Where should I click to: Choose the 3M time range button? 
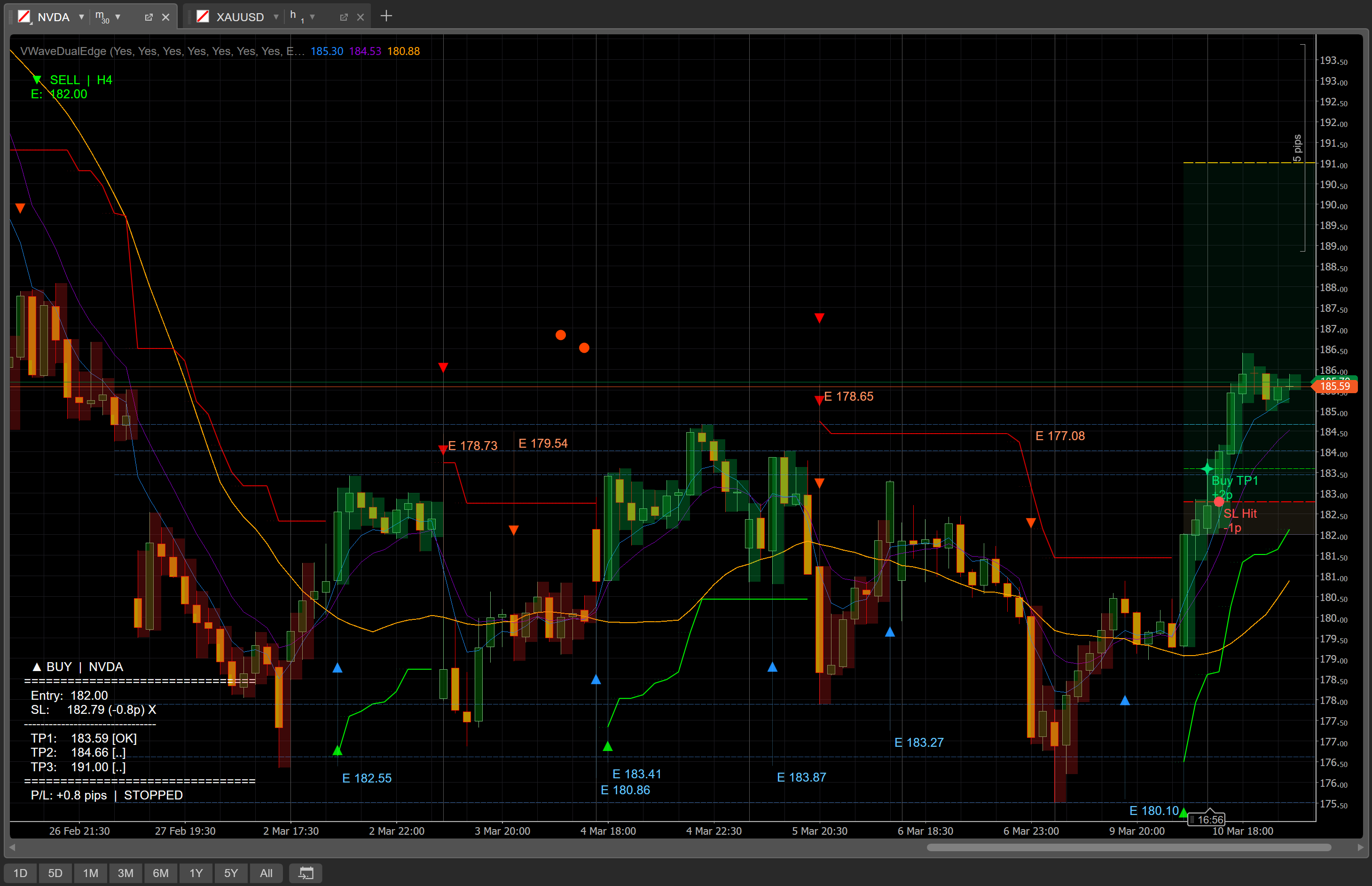click(x=125, y=873)
